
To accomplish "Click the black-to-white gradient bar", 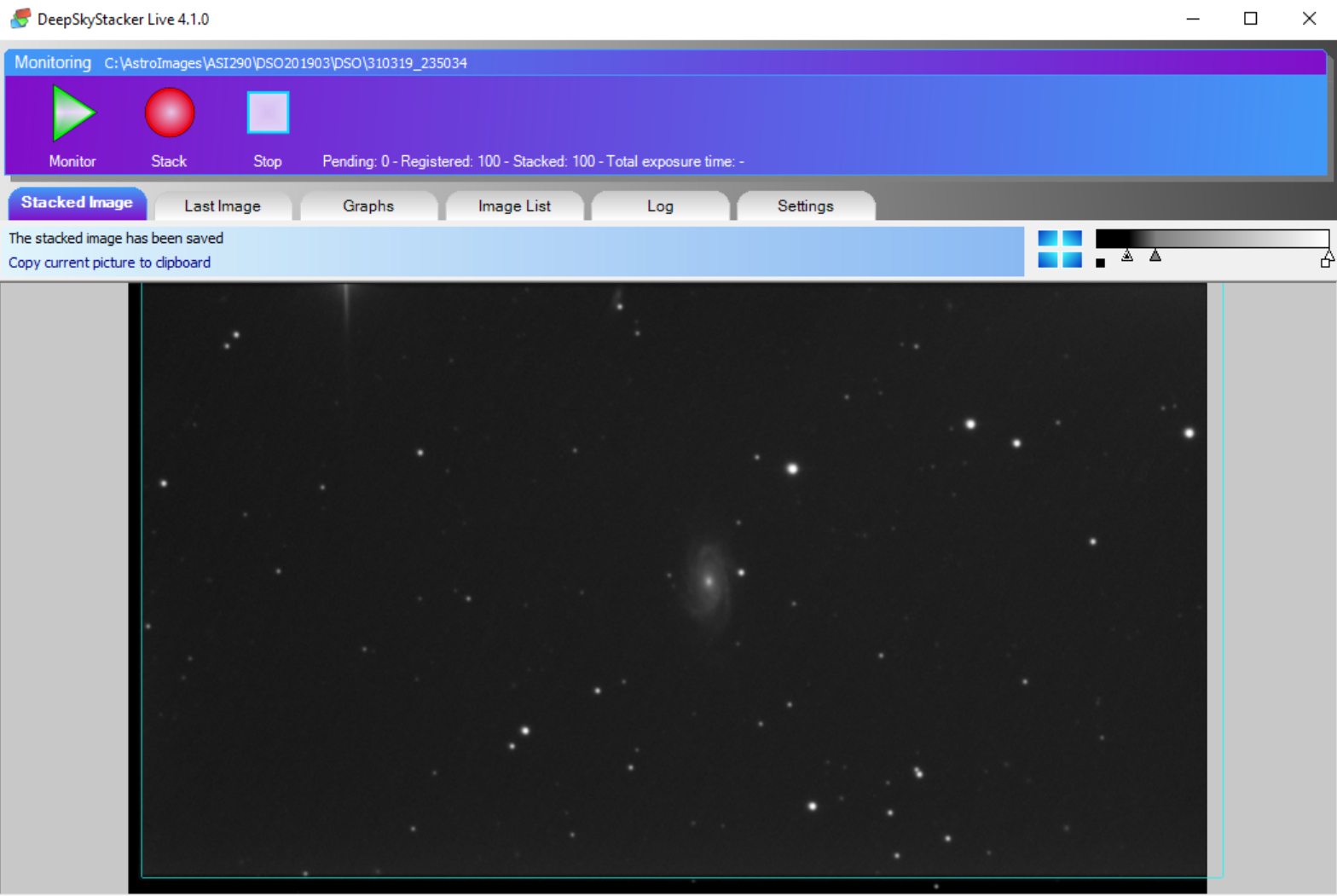I will point(1211,238).
